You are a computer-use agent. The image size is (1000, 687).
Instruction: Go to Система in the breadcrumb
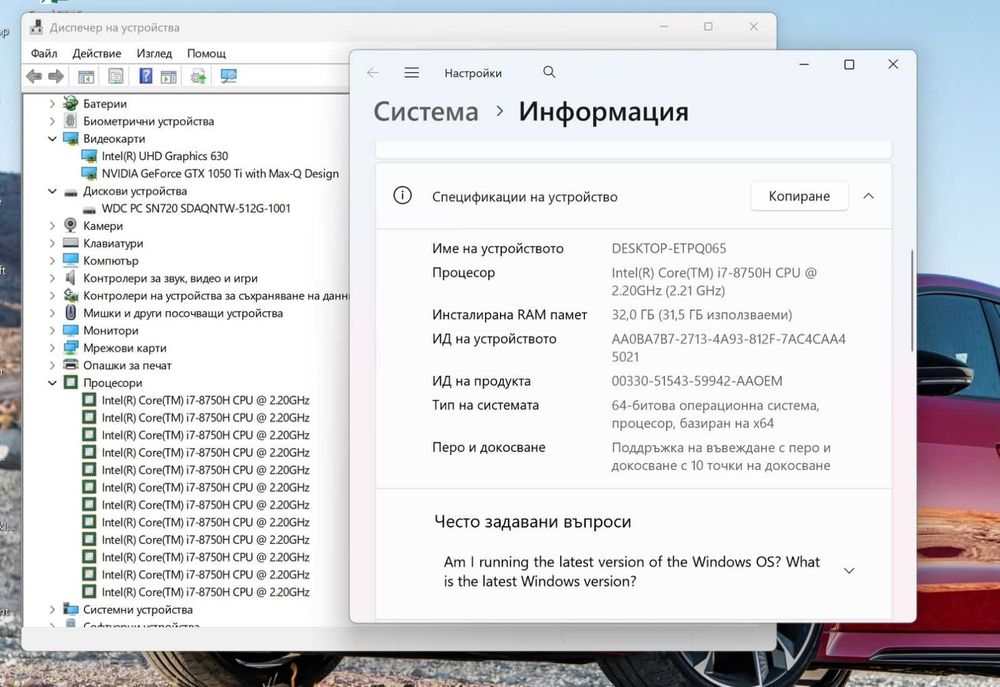click(426, 112)
